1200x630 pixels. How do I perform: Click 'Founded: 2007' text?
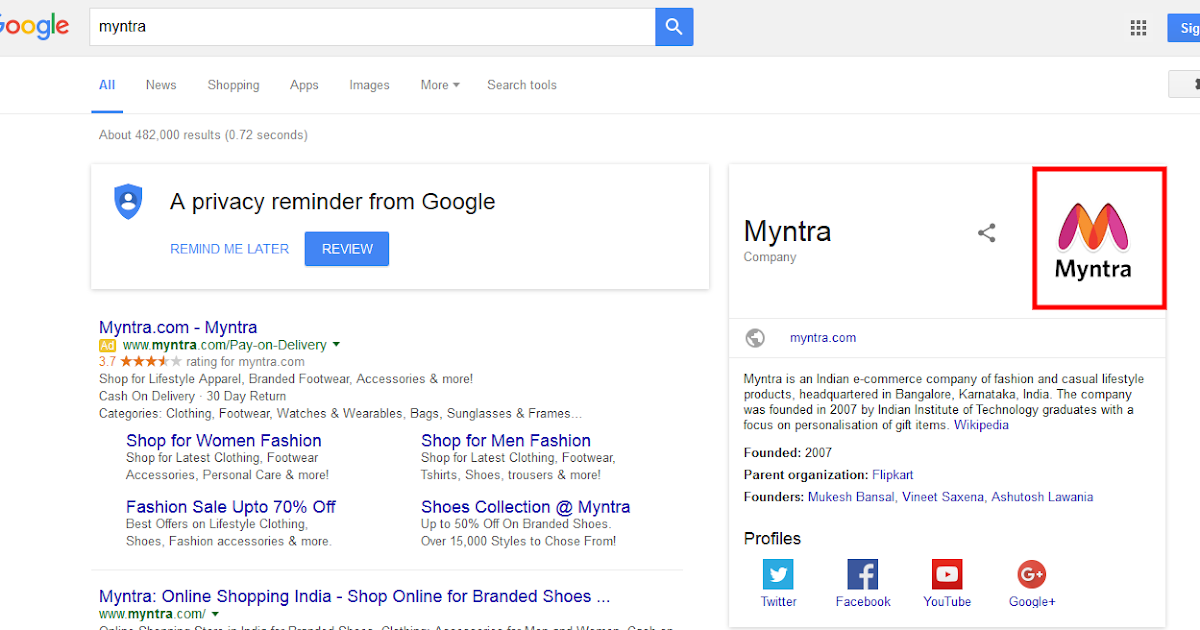click(x=788, y=453)
